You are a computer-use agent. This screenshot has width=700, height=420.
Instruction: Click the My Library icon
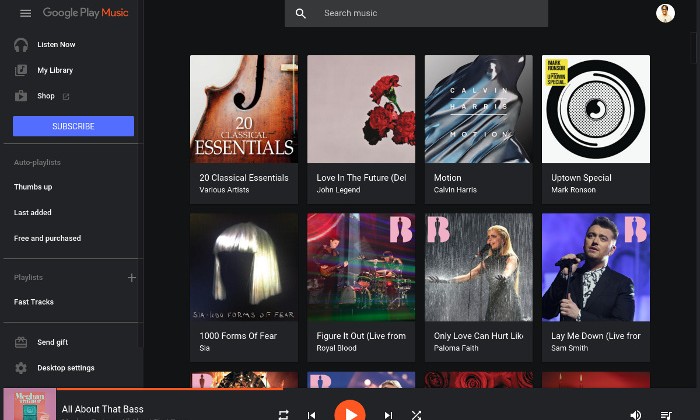[x=21, y=70]
